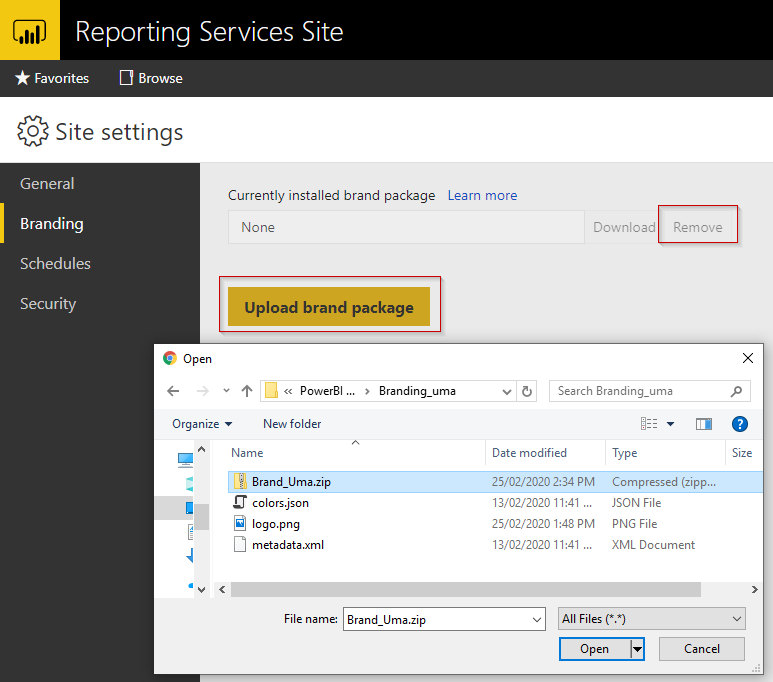Select the Schedules settings tab
The image size is (773, 682).
point(55,263)
